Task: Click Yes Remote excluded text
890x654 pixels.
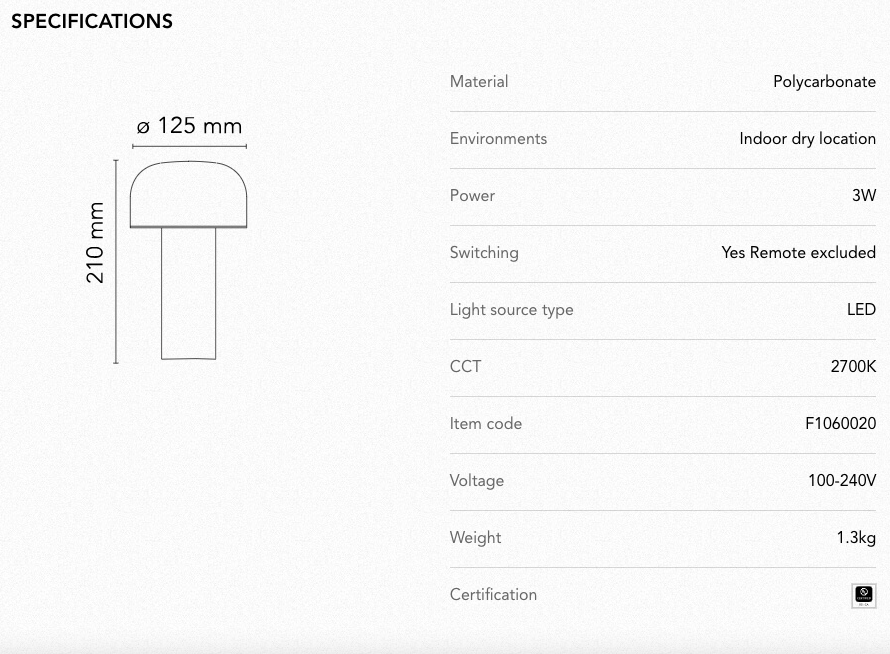Action: pyautogui.click(x=798, y=252)
